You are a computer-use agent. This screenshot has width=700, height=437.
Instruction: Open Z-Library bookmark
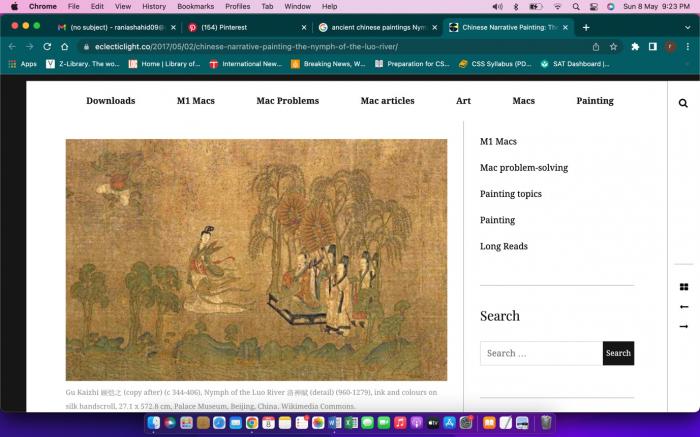pos(83,64)
